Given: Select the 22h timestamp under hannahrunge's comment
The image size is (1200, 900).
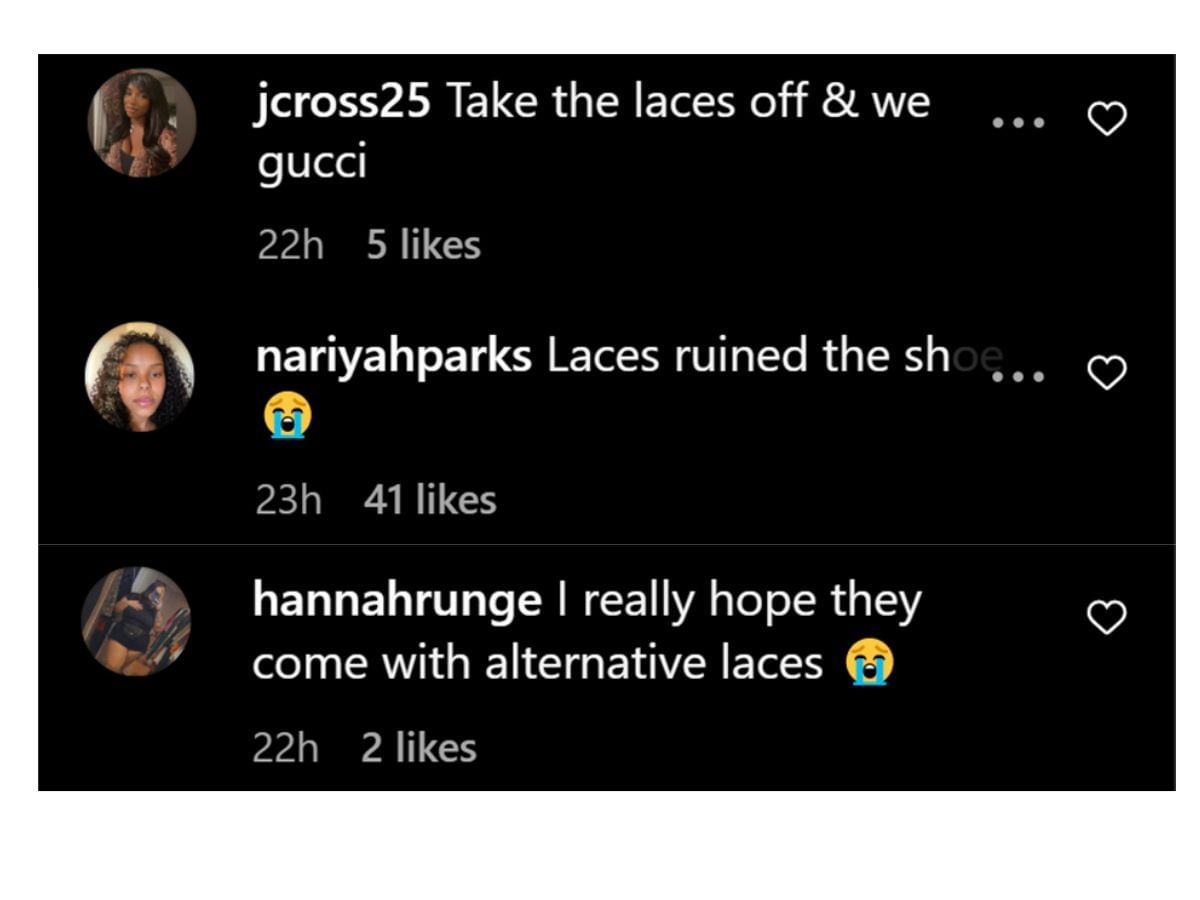Looking at the screenshot, I should 286,747.
